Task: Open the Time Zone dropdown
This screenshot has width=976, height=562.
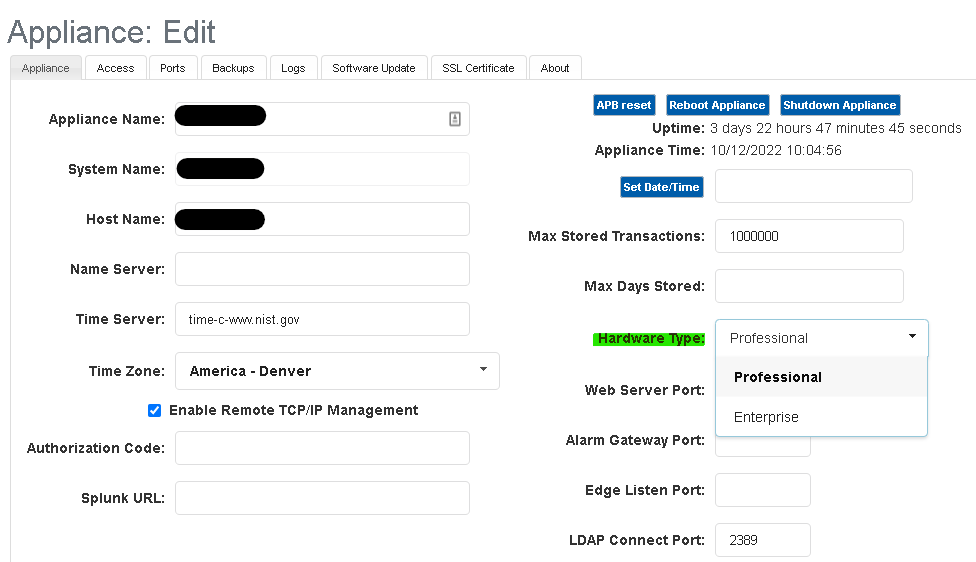Action: tap(337, 371)
